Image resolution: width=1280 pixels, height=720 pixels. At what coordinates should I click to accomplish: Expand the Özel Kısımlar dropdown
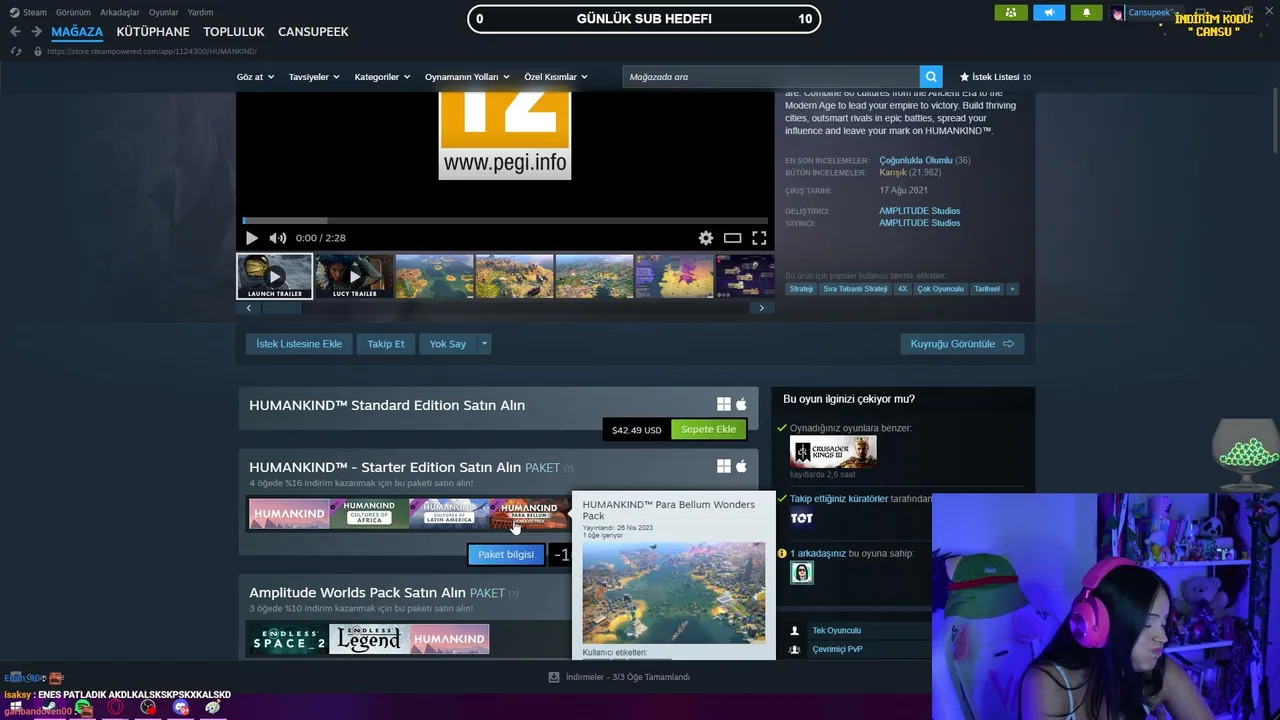coord(556,77)
